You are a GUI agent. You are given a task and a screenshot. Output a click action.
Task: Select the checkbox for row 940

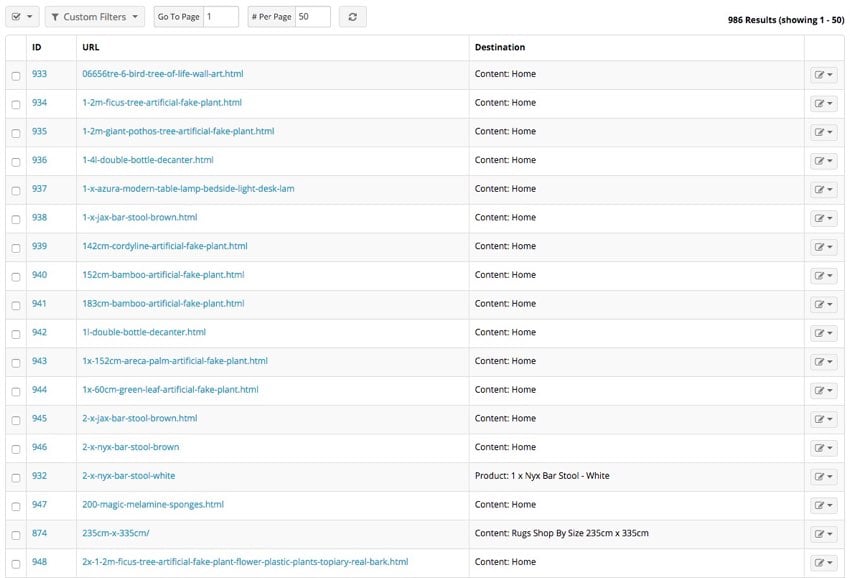coord(16,277)
